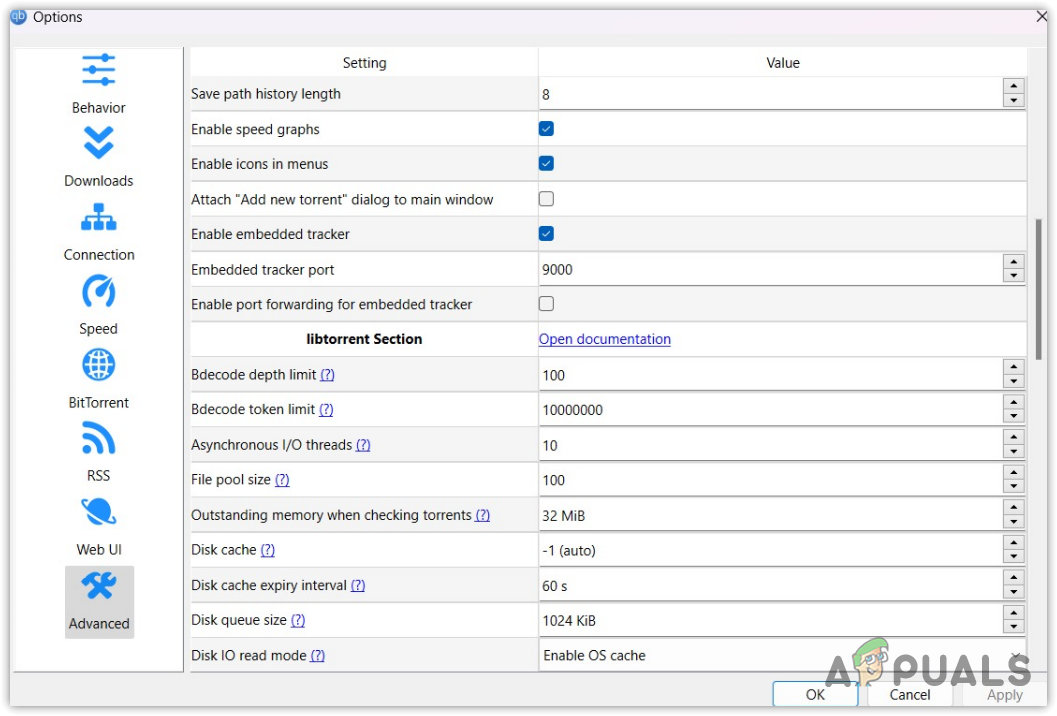Open the Disk IO read mode dropdown
This screenshot has width=1057, height=716.
click(782, 656)
